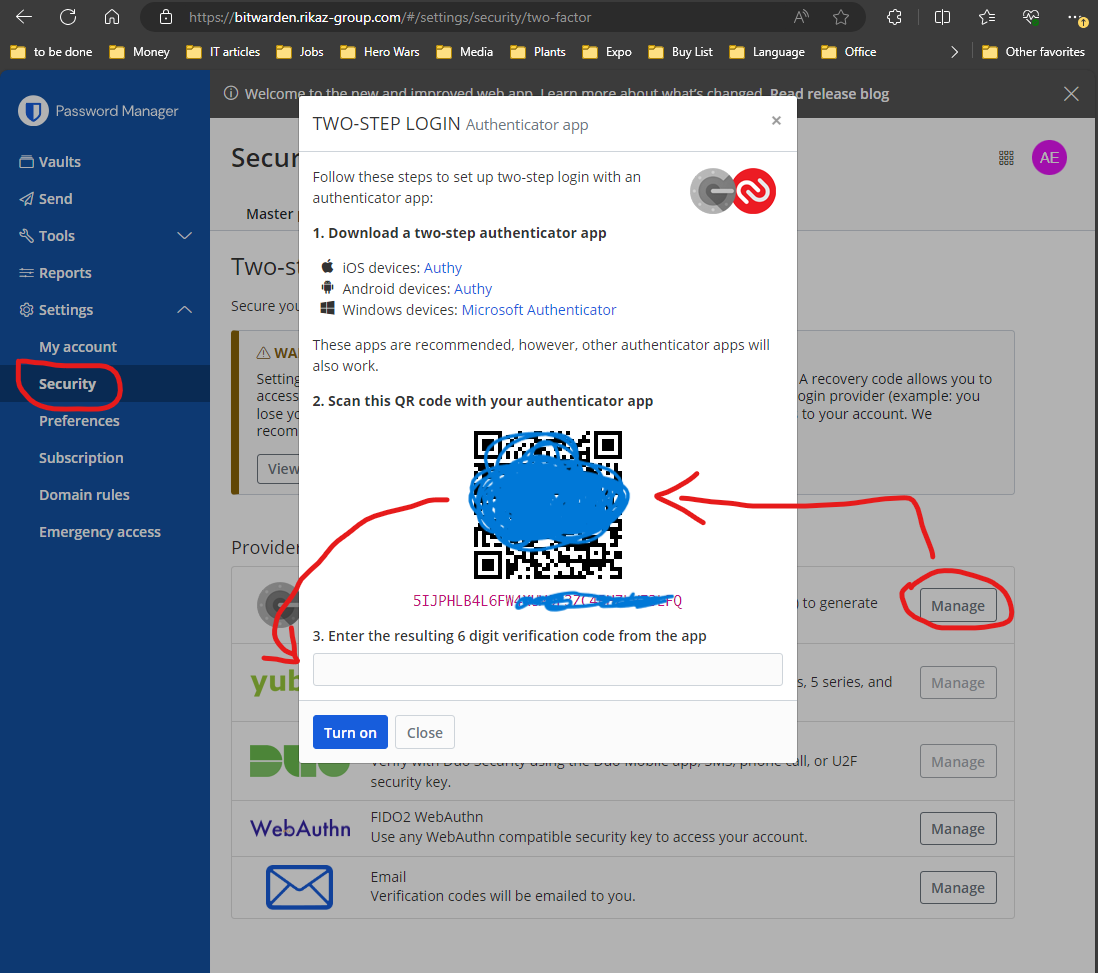Click Manage for the YubiKey provider
This screenshot has width=1098, height=973.
[x=958, y=683]
